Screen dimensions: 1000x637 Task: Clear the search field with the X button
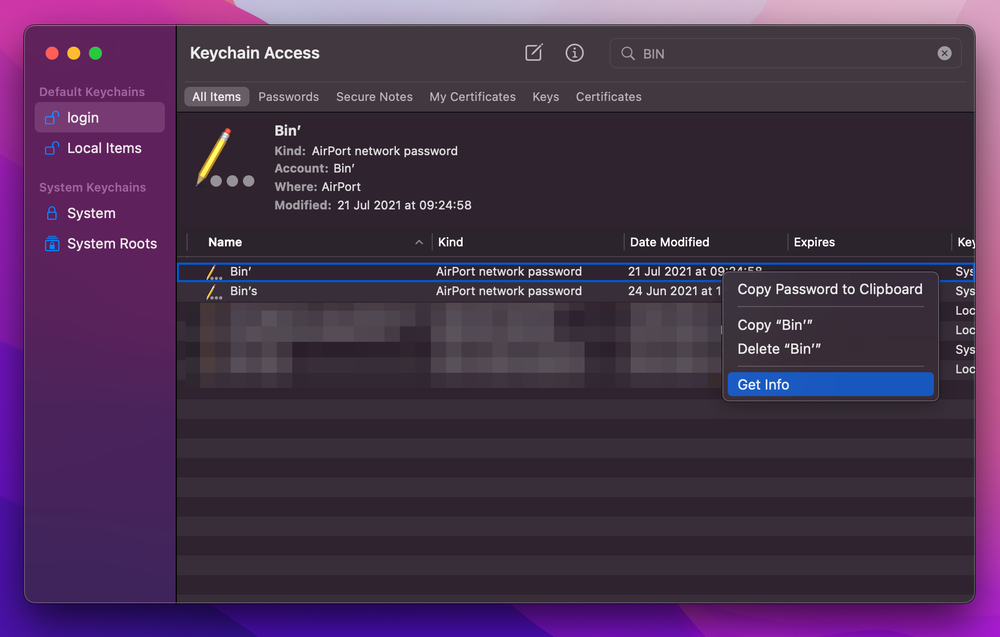[945, 54]
